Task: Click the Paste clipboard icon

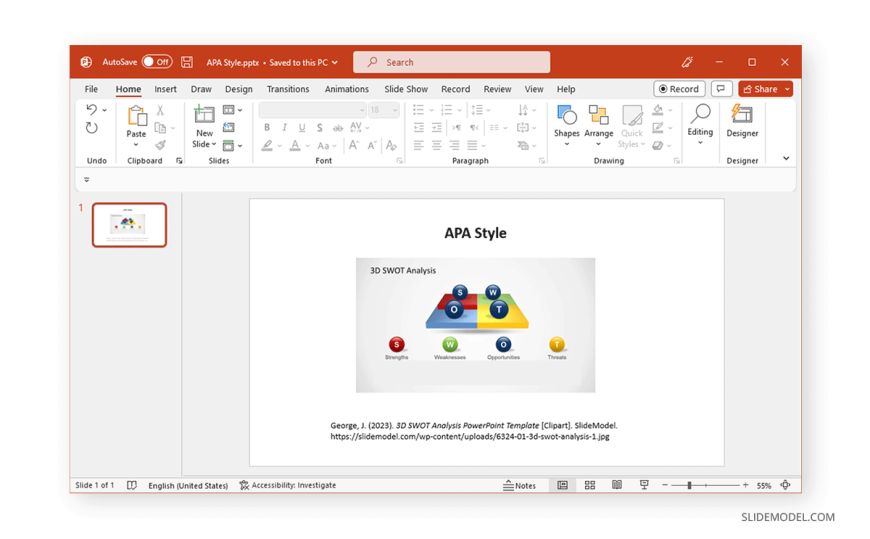Action: pyautogui.click(x=136, y=118)
